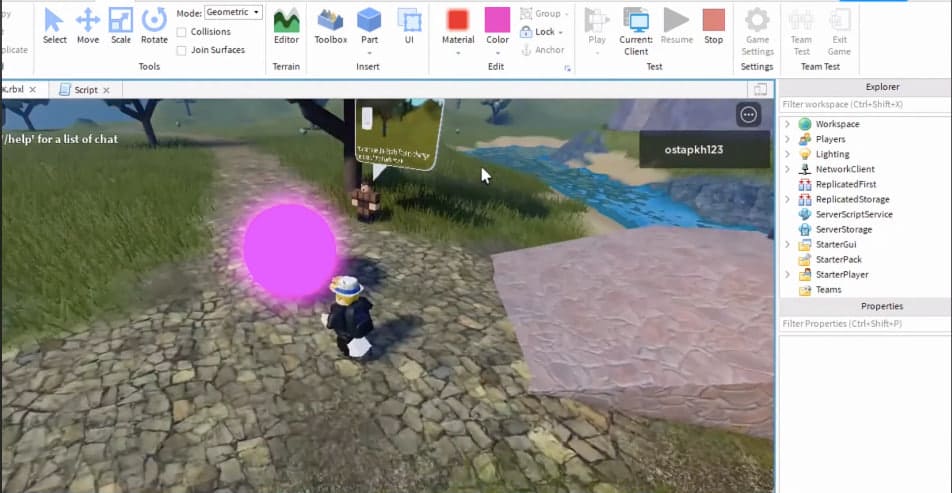Activate the Scale tool
The image size is (952, 493).
[x=121, y=26]
